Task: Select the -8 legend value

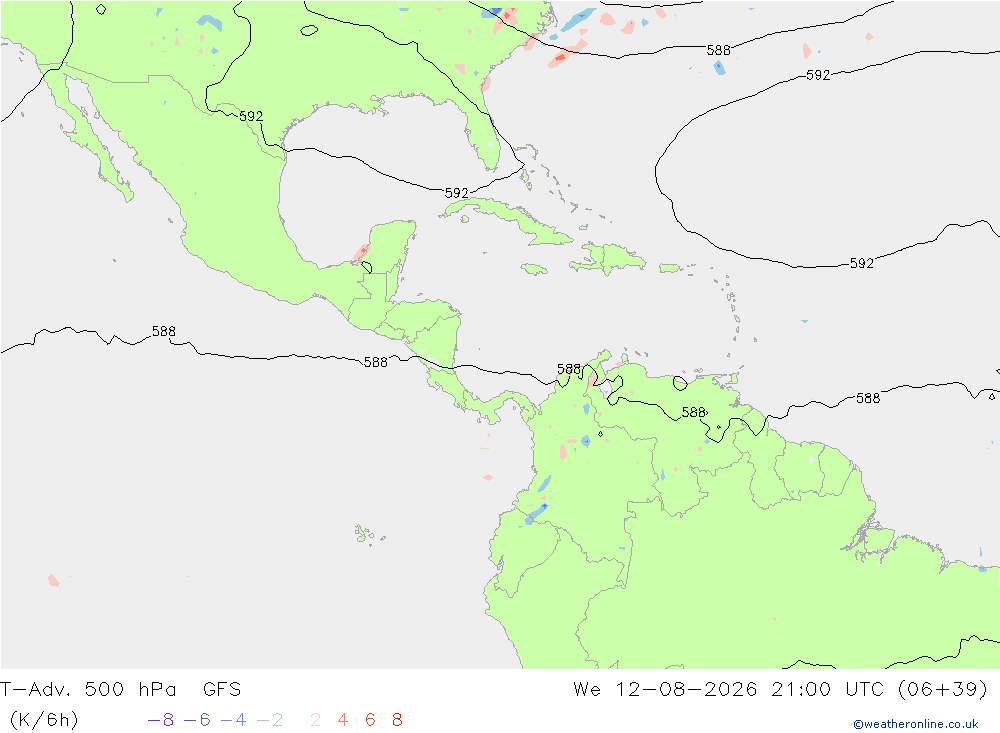Action: (161, 720)
